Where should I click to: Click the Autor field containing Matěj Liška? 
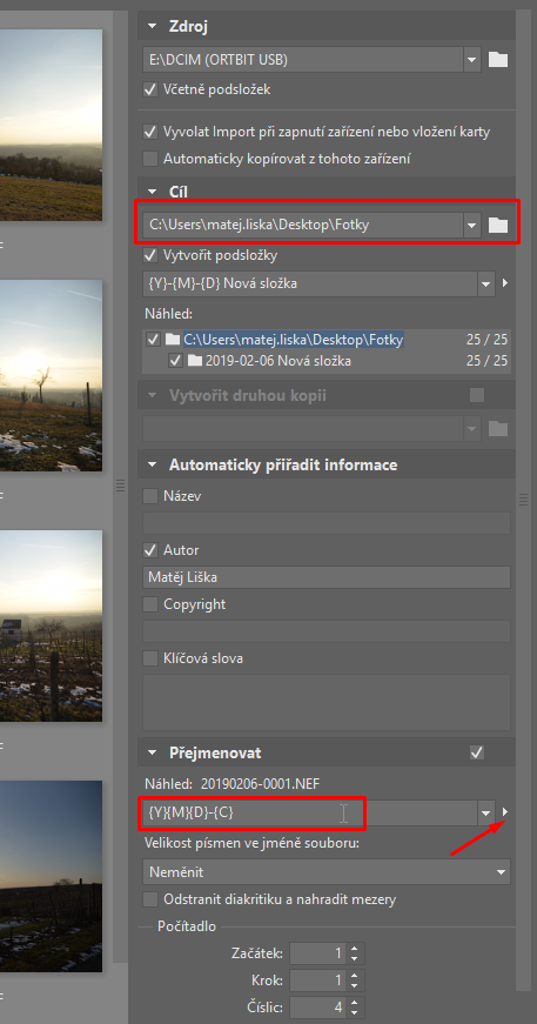[327, 577]
